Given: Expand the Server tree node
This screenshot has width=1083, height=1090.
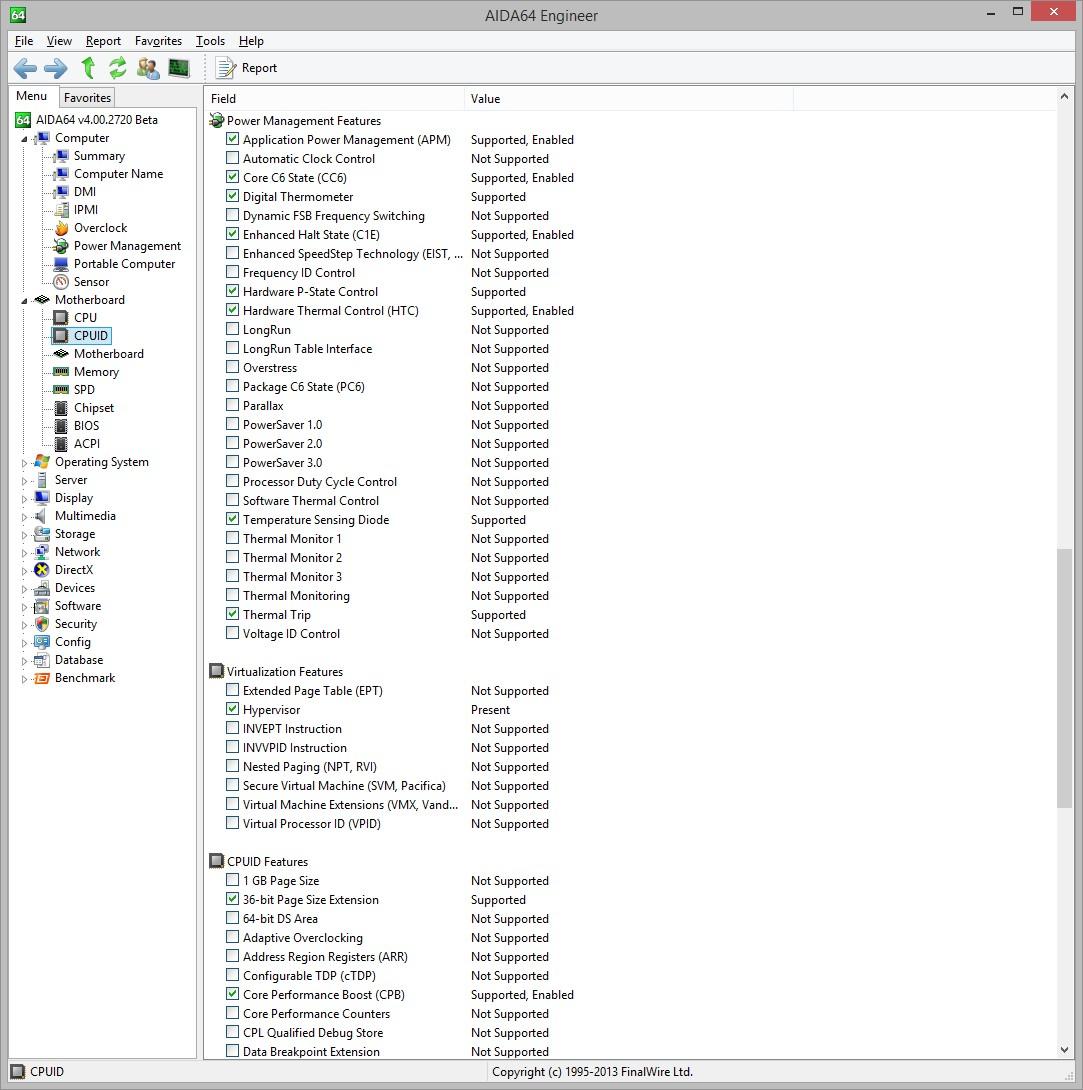Looking at the screenshot, I should (x=24, y=481).
